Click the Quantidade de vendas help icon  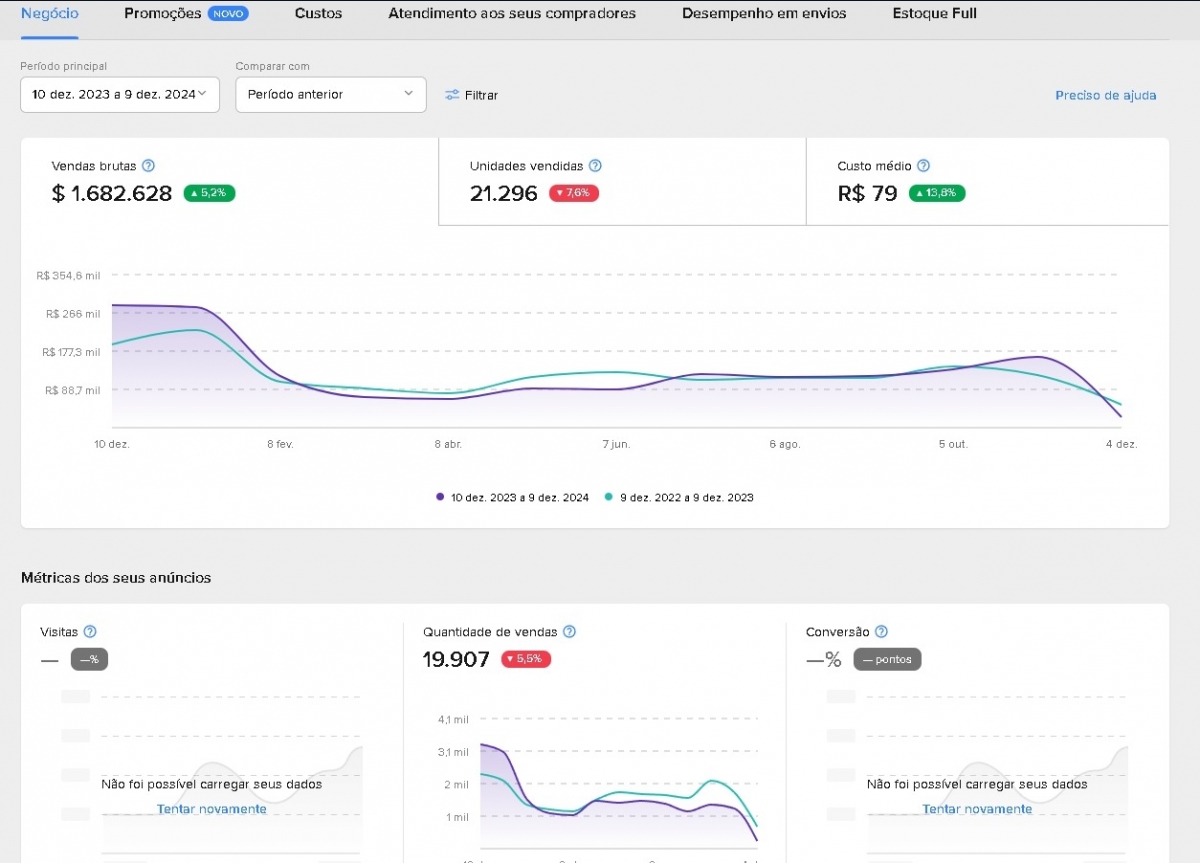569,632
